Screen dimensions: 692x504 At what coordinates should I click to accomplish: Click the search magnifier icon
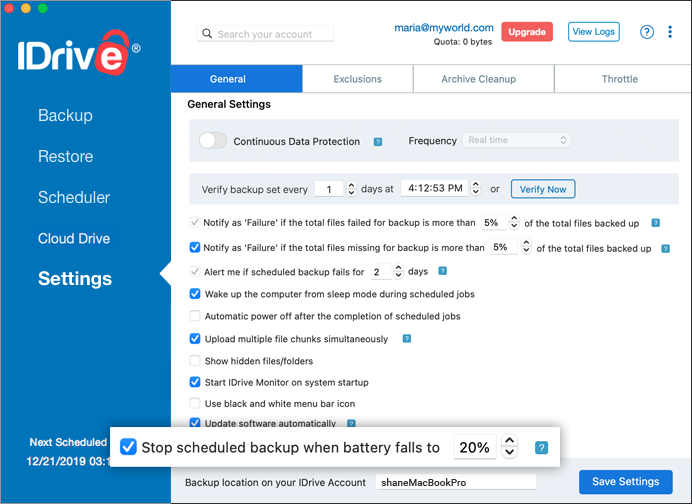pos(207,34)
